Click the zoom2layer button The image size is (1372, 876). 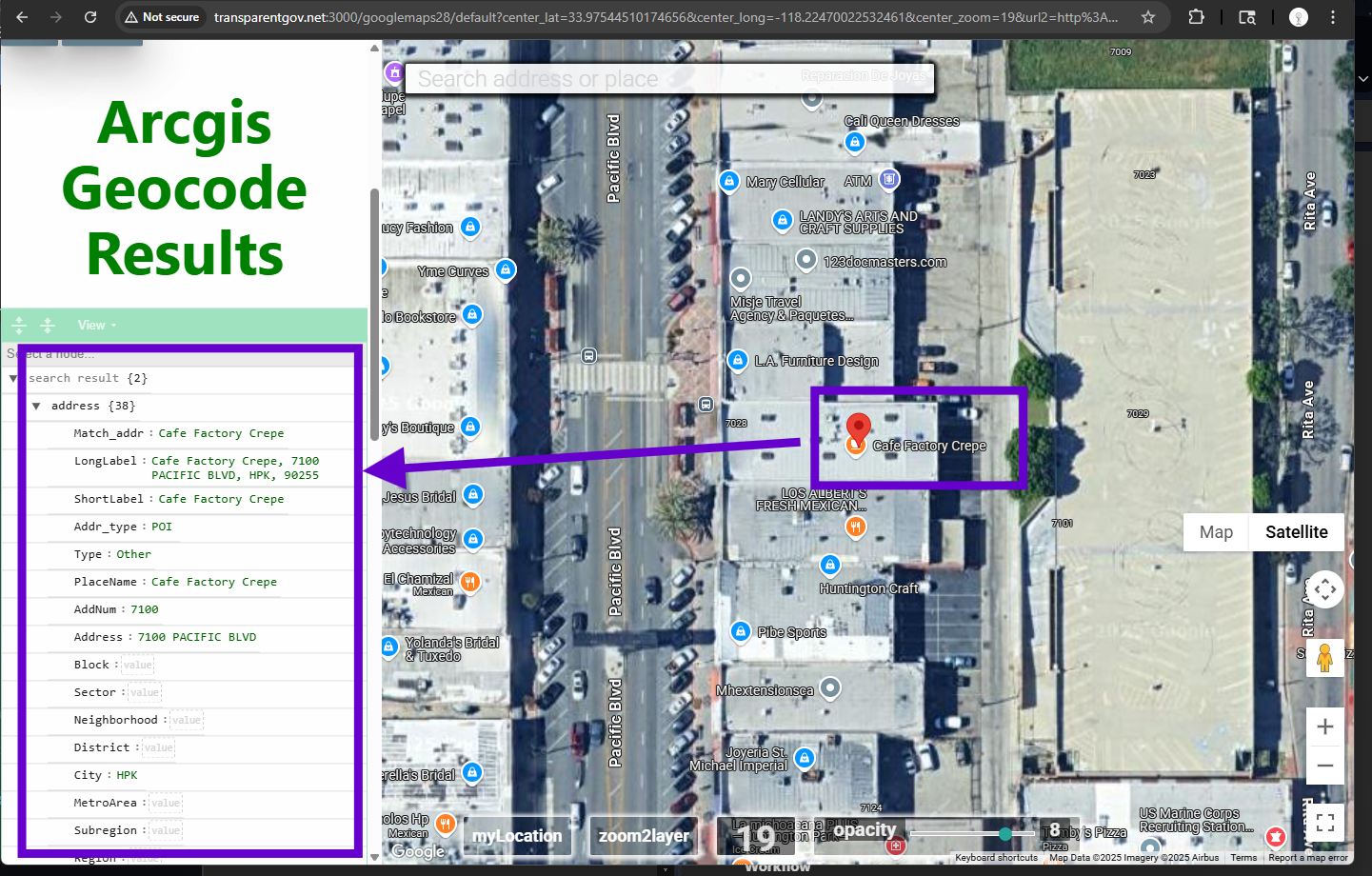pyautogui.click(x=644, y=836)
